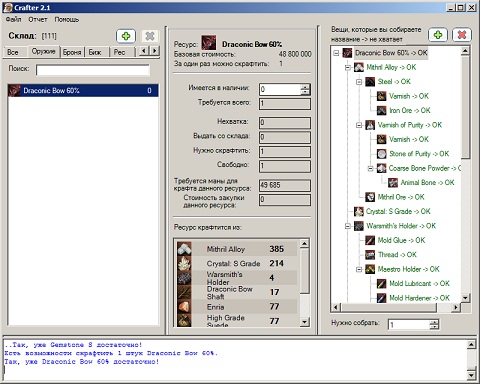This screenshot has width=480, height=384.
Task: Increase the Нужно собрать spinner value
Action: click(434, 322)
